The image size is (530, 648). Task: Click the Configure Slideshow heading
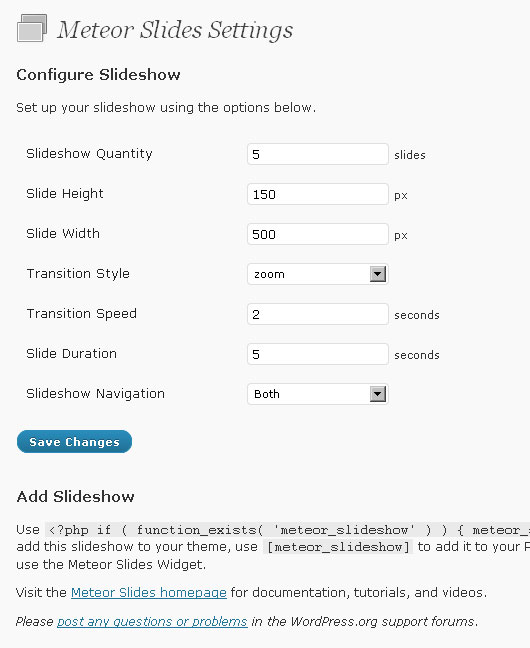pos(98,75)
